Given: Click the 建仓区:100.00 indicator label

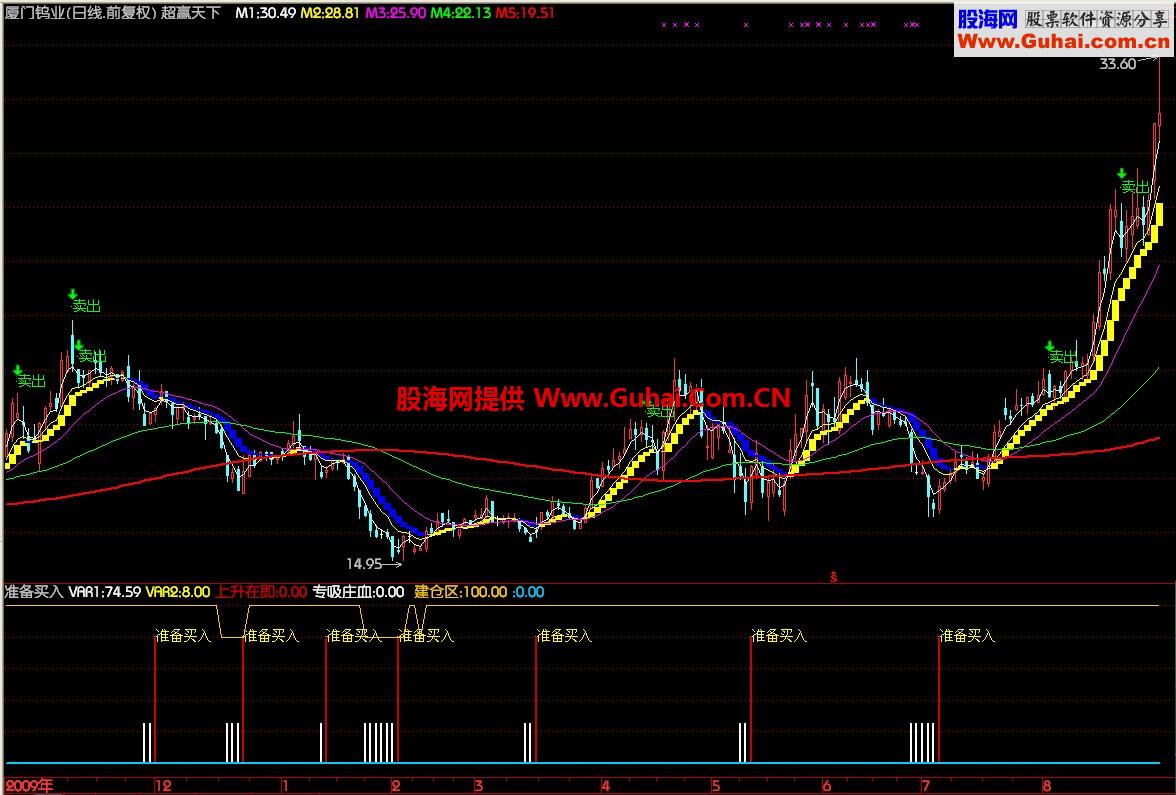Looking at the screenshot, I should click(460, 592).
